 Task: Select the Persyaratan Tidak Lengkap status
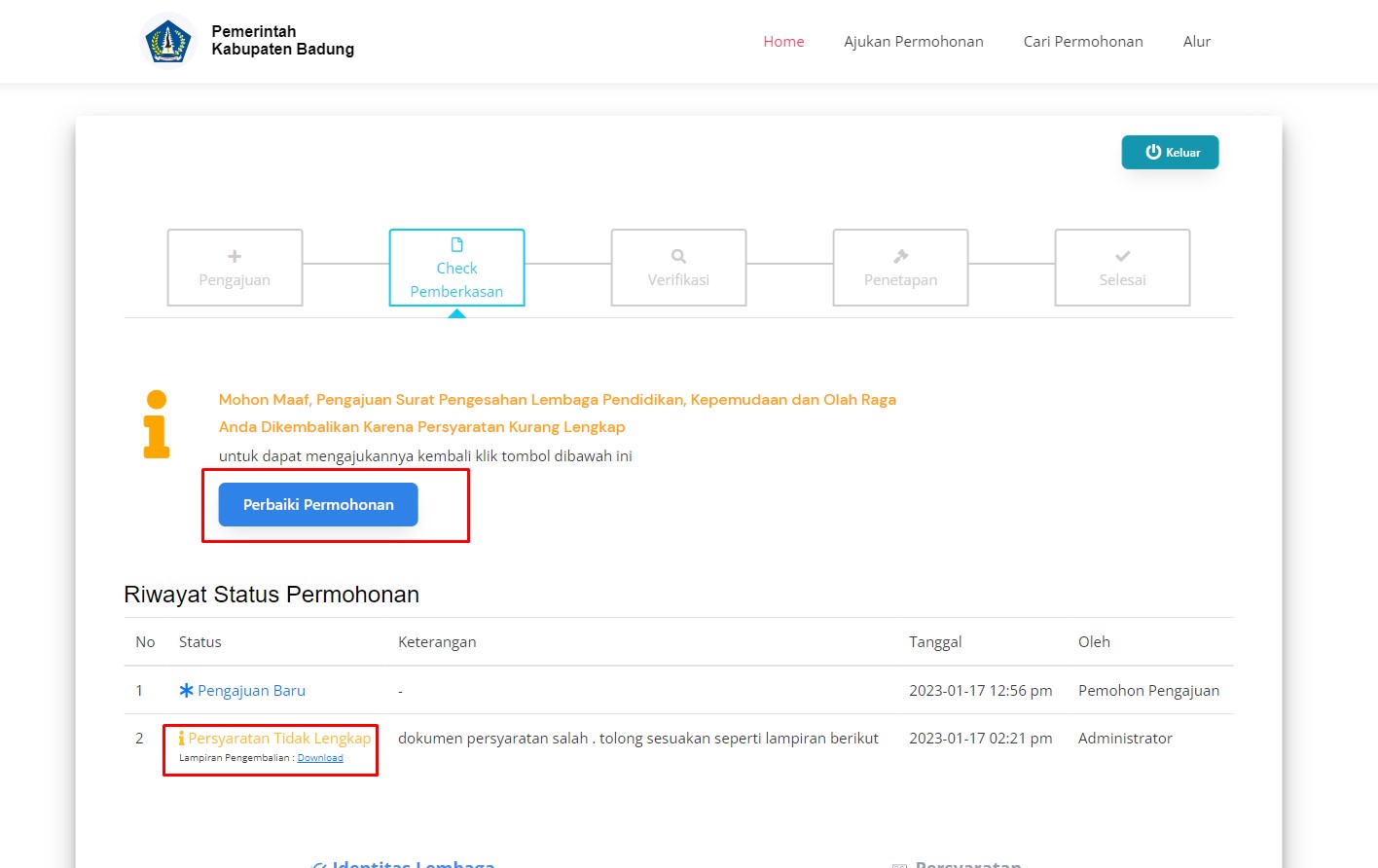(x=279, y=739)
